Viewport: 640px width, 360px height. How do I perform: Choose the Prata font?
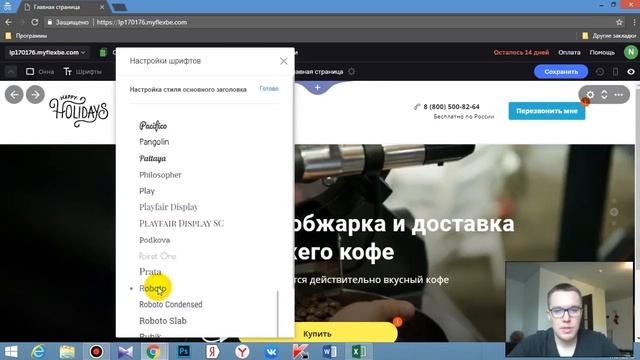tap(150, 271)
